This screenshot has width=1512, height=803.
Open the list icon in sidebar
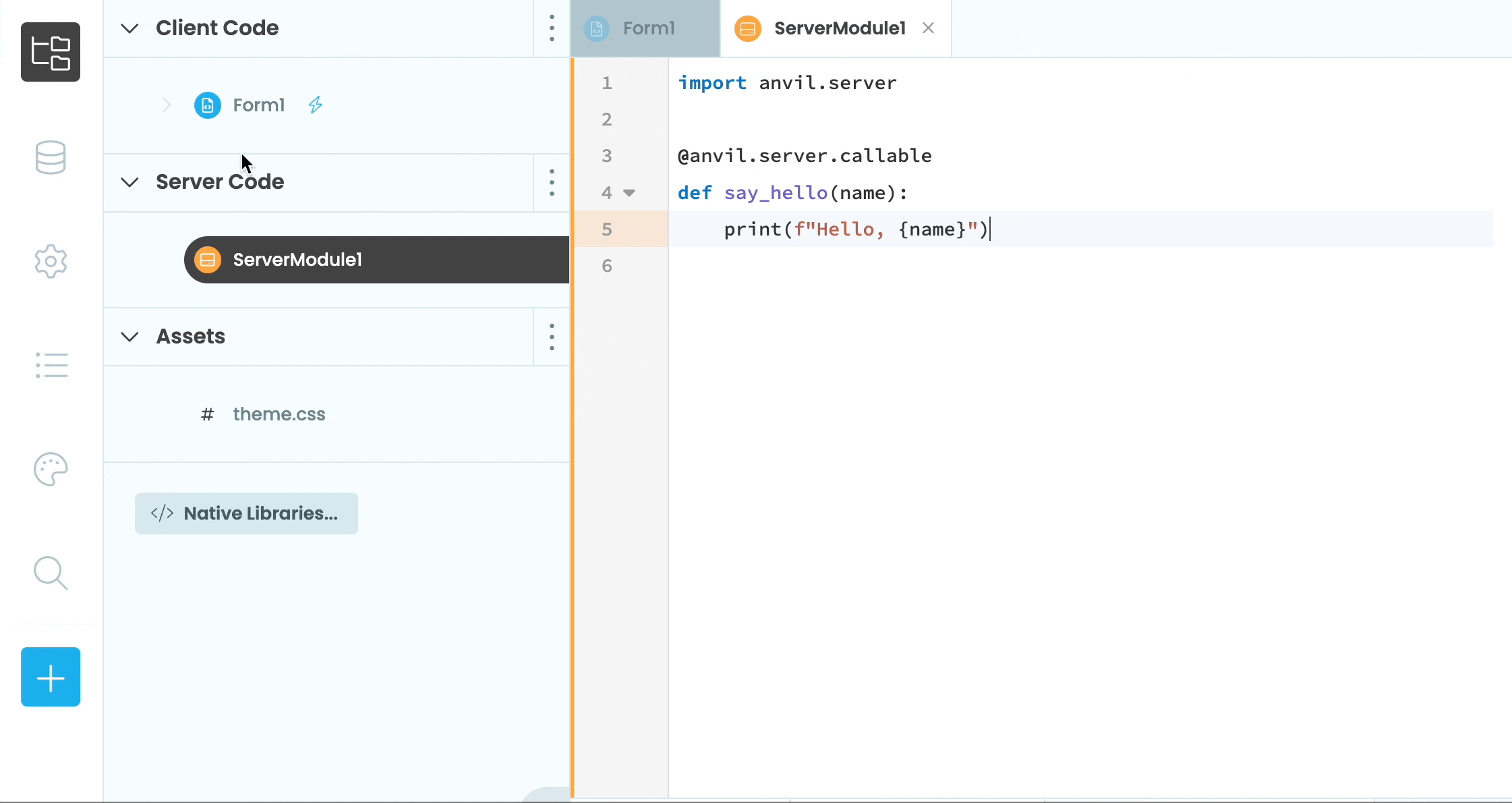point(51,365)
